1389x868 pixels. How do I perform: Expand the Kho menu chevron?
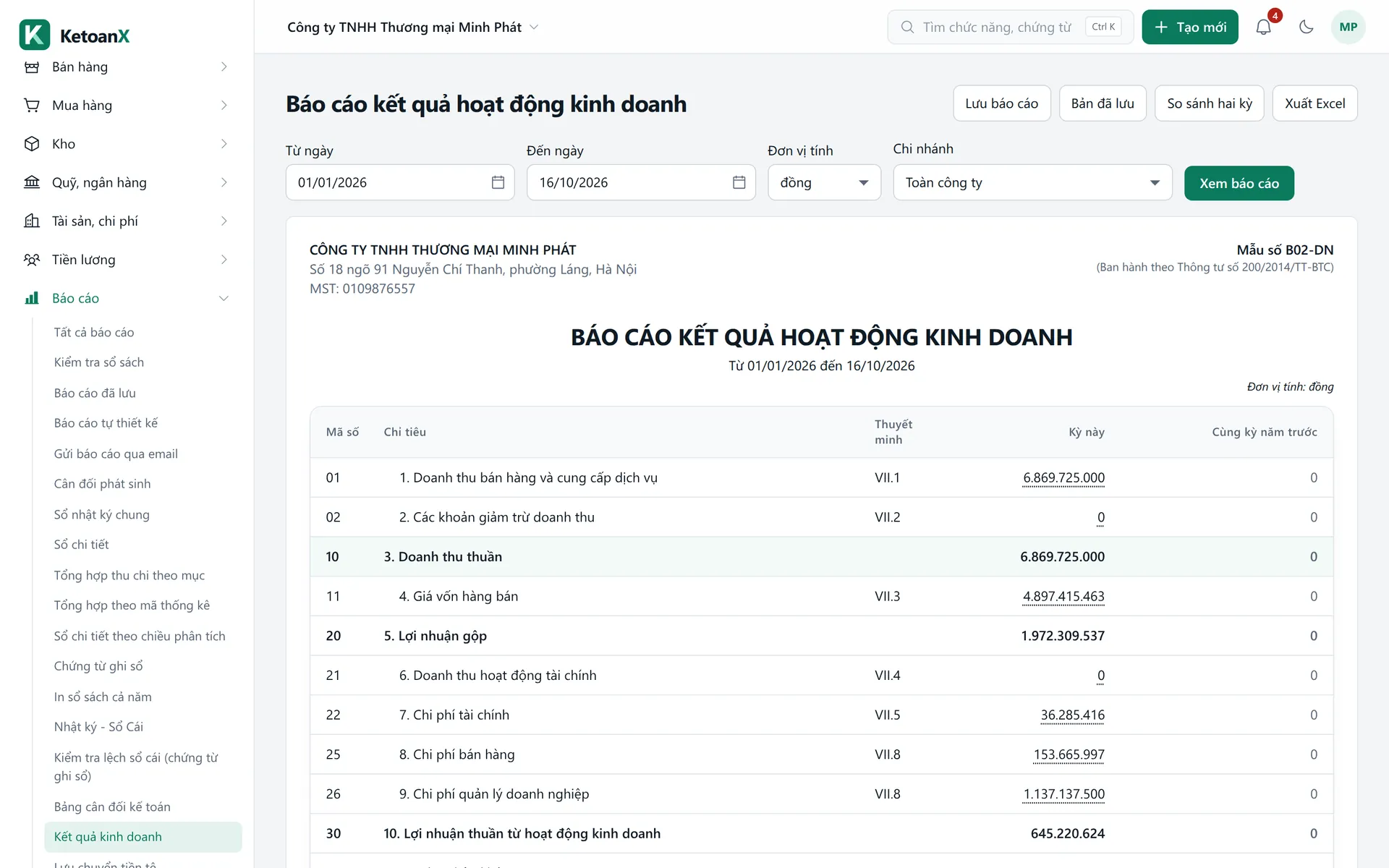point(224,144)
